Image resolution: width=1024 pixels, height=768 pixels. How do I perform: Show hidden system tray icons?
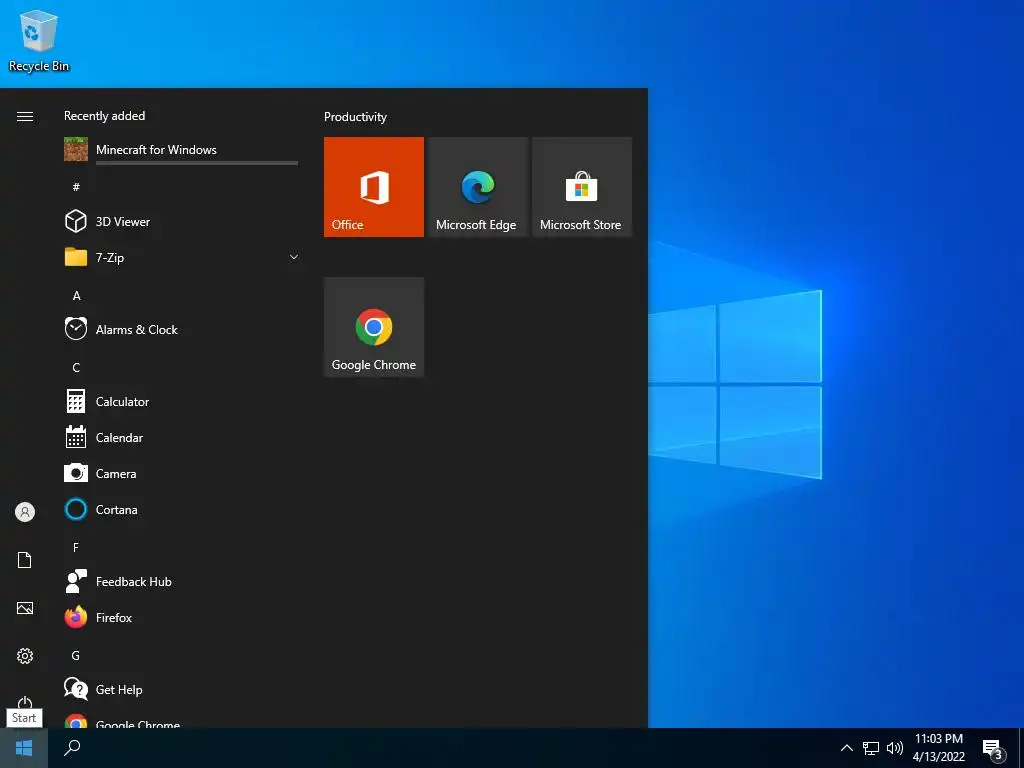pyautogui.click(x=846, y=748)
